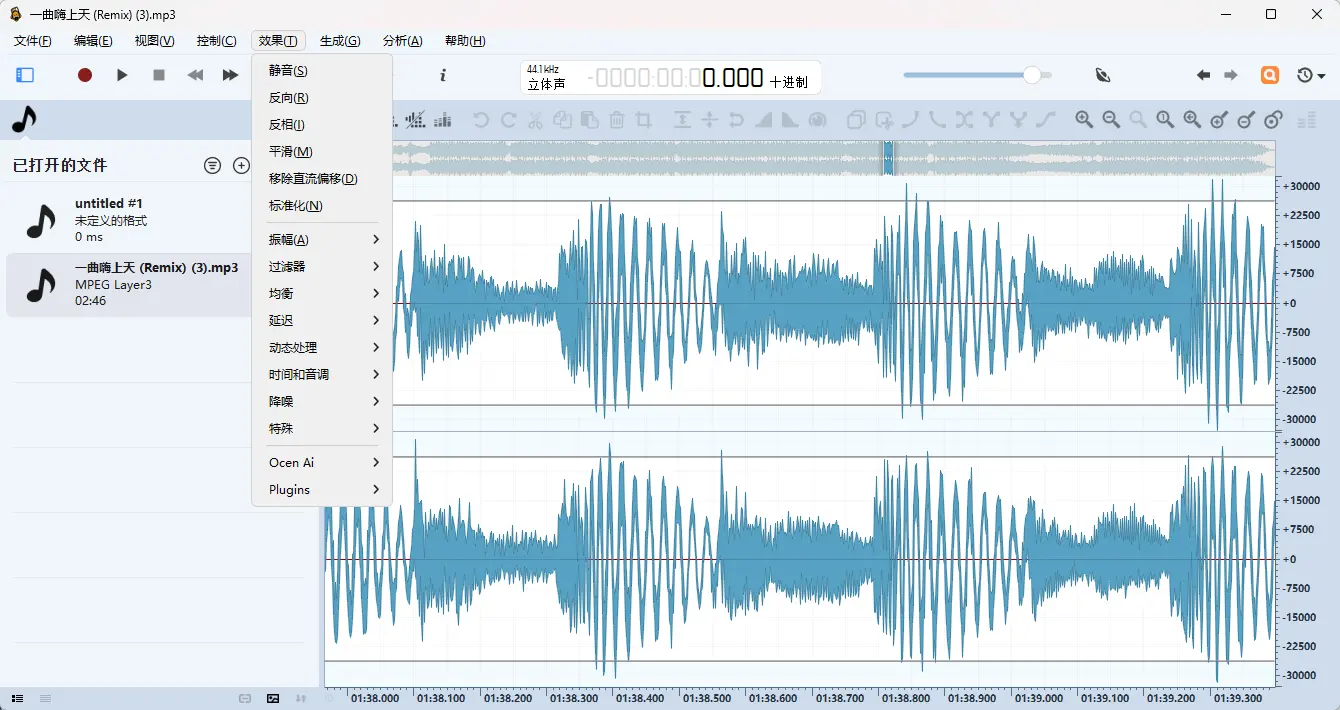Expand the 过滤器 submenu
Screen dimensions: 1340x710
(322, 267)
